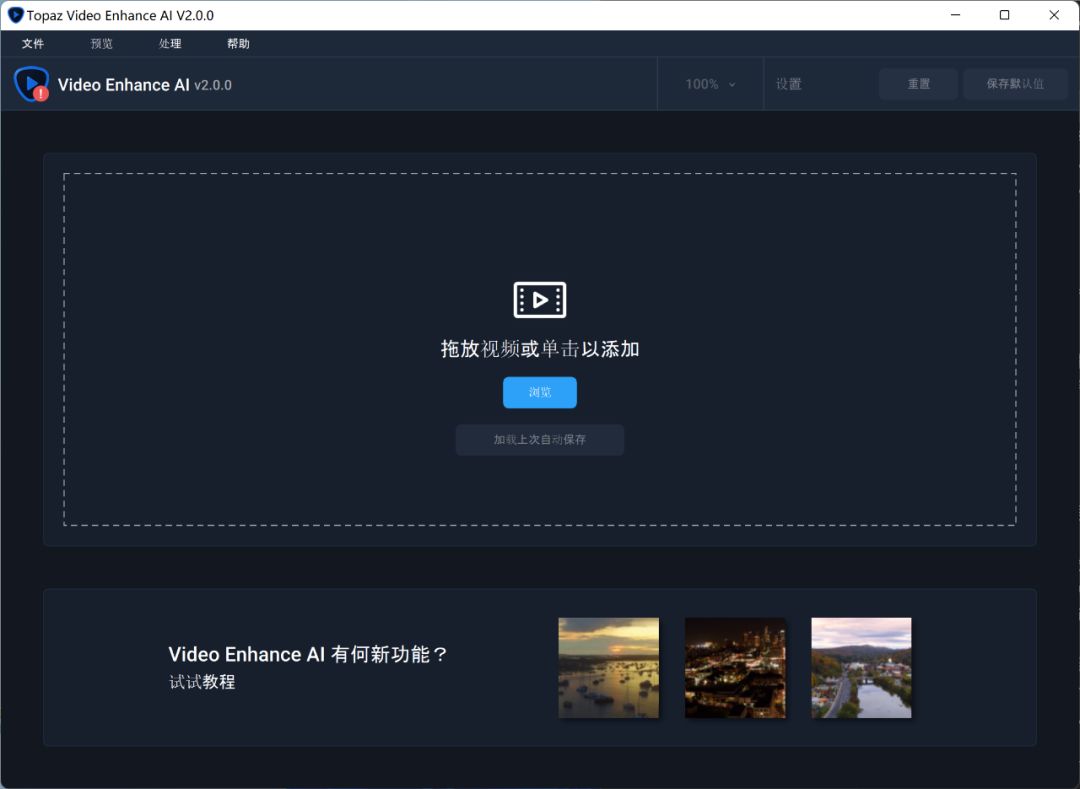
Task: Click the blue 浏览 browse button
Action: tap(540, 392)
